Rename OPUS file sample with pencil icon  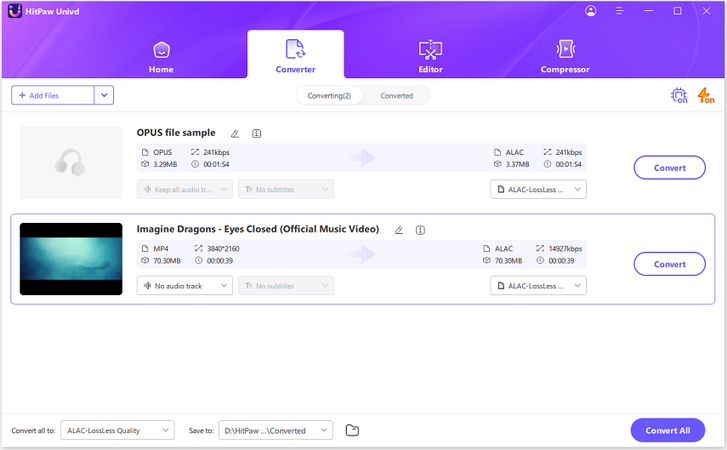point(235,134)
